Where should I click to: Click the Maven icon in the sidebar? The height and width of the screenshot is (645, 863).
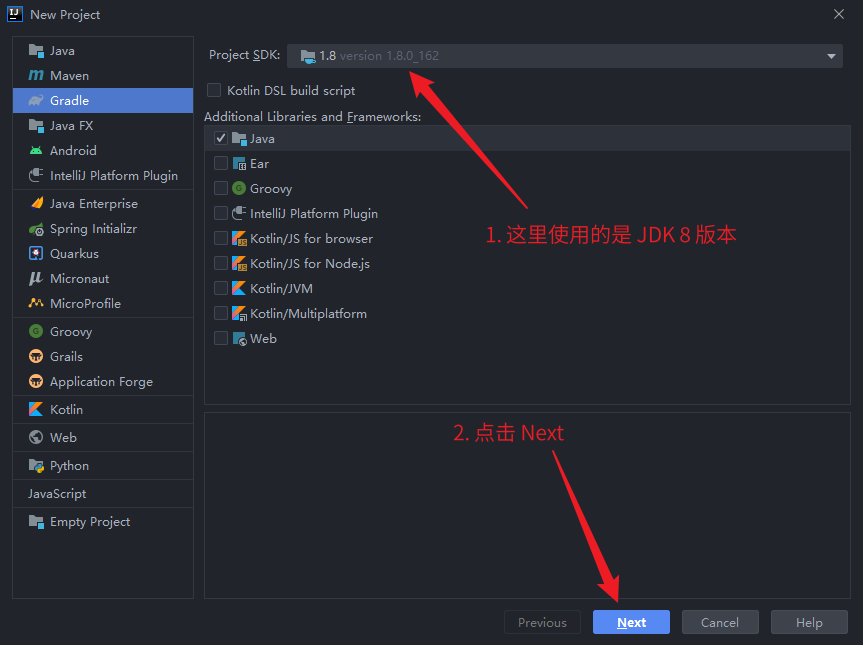coord(36,76)
